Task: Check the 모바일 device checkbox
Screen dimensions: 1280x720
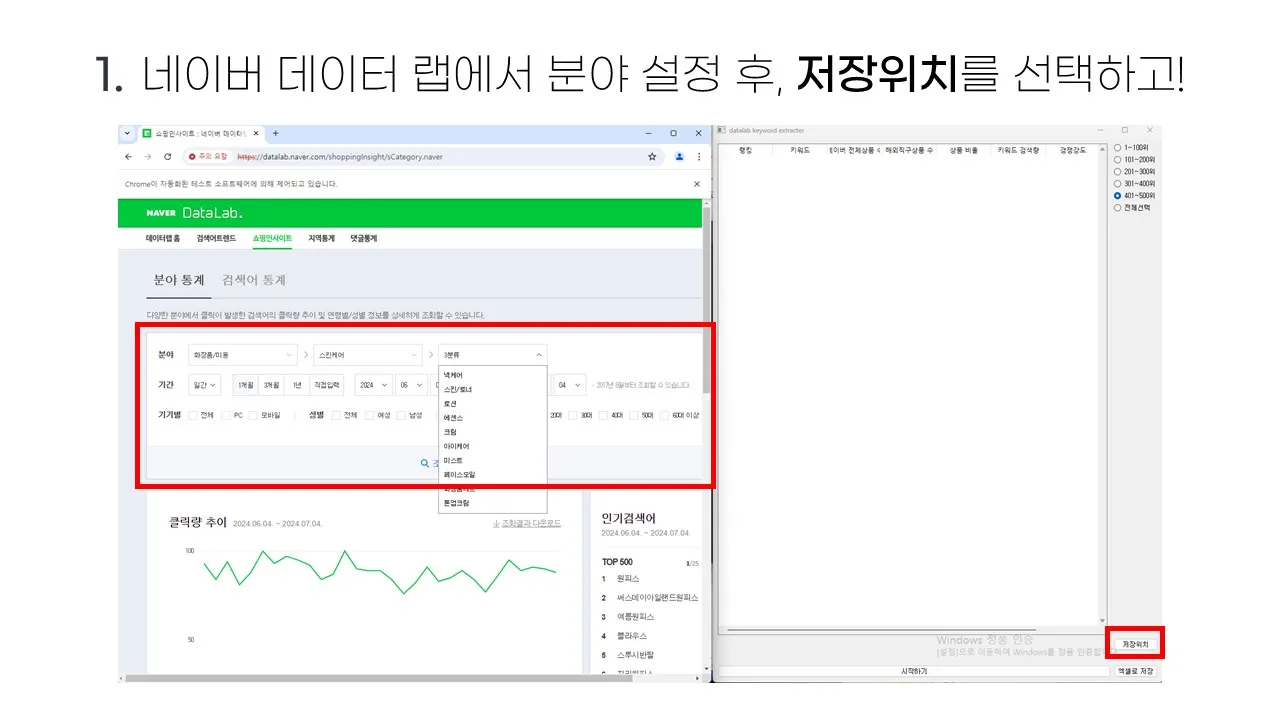Action: point(252,415)
